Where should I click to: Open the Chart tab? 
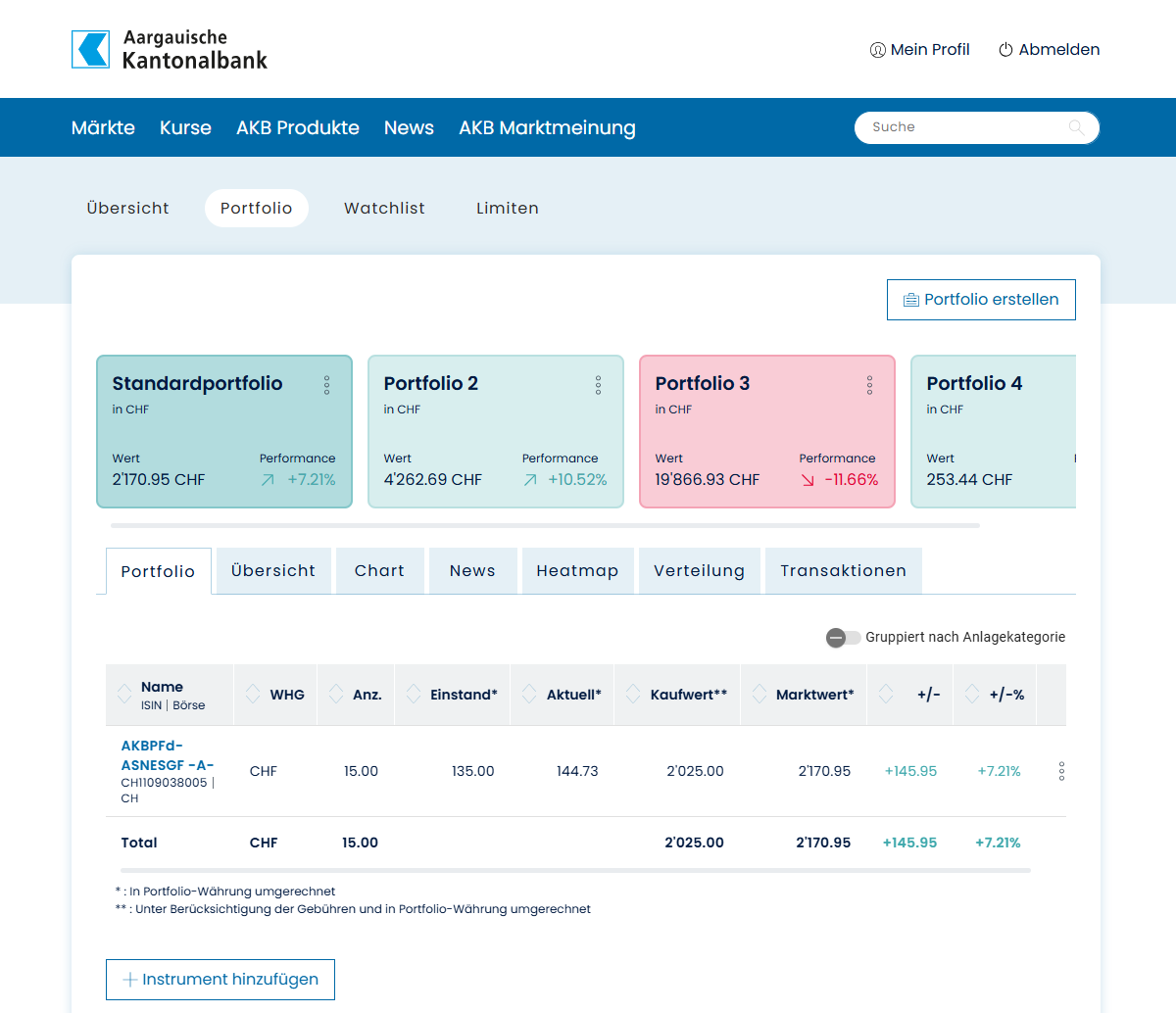(379, 570)
